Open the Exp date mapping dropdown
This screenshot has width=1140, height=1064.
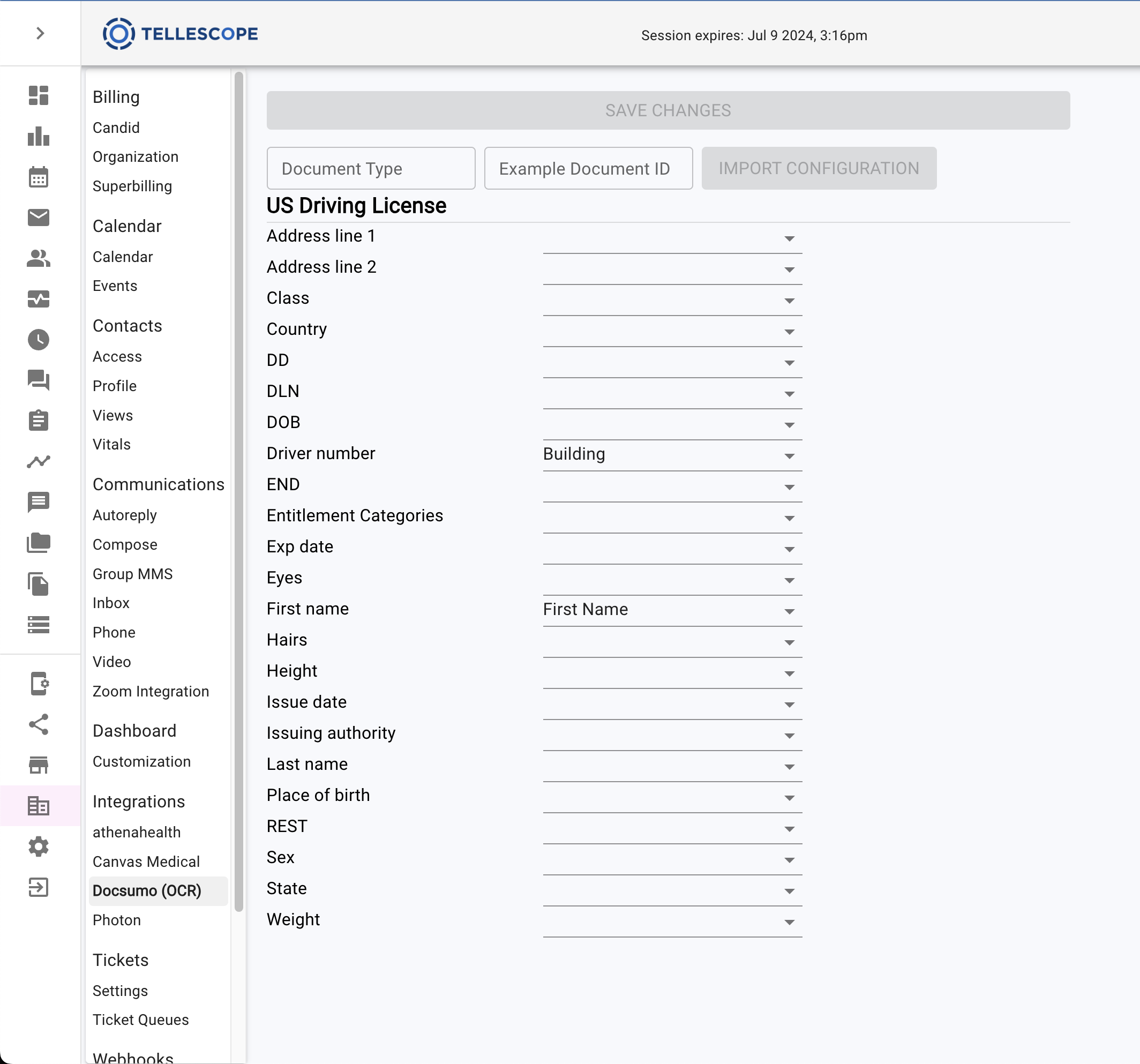click(x=672, y=549)
